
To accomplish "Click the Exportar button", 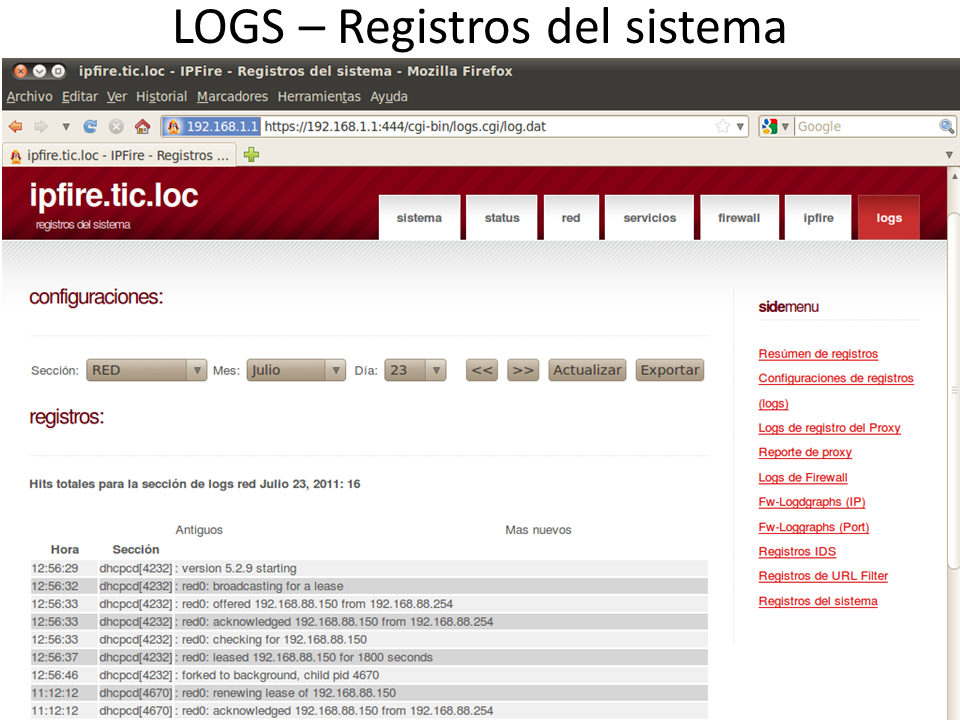I will pos(669,370).
